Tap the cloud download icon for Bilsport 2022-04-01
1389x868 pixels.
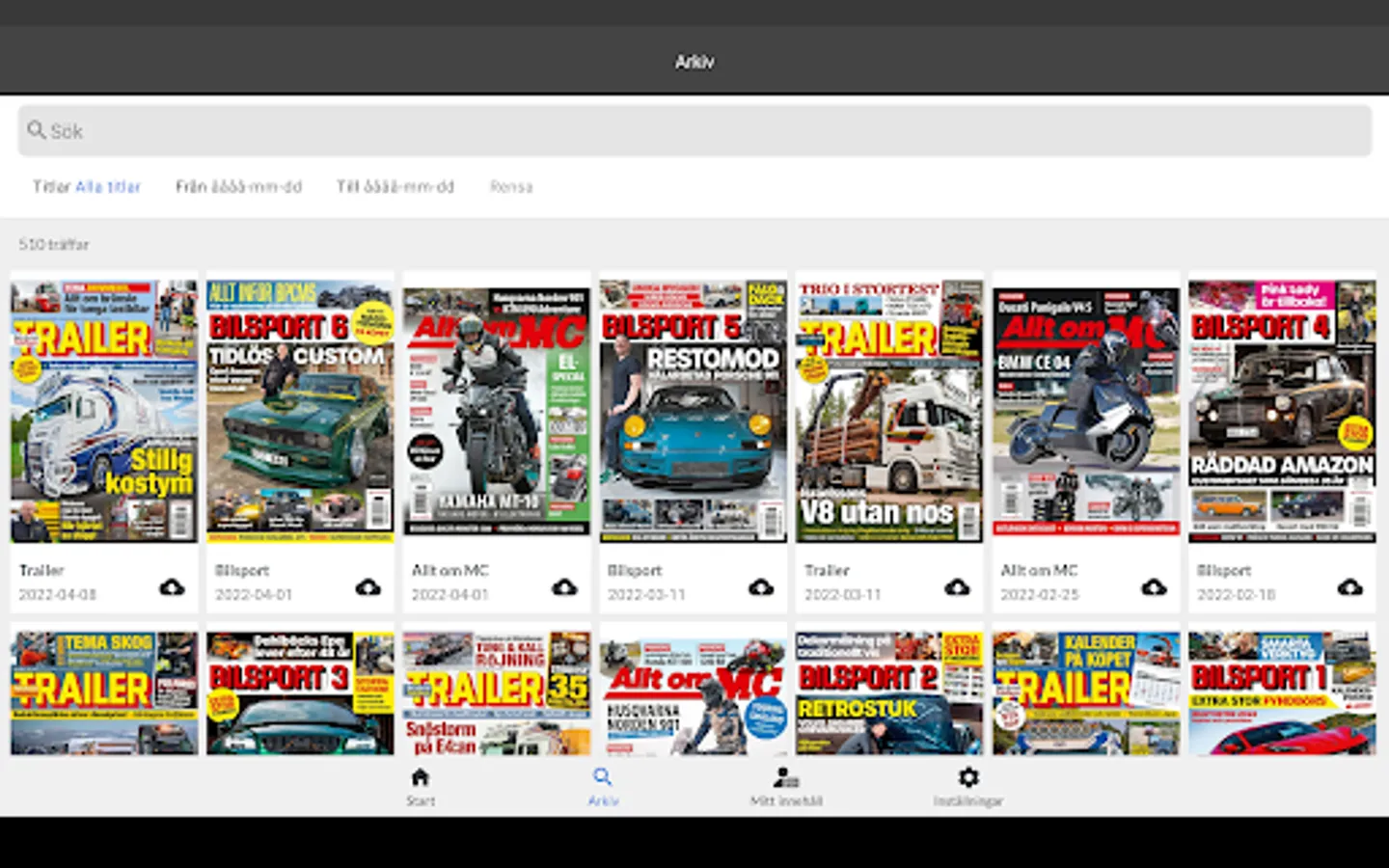(368, 587)
